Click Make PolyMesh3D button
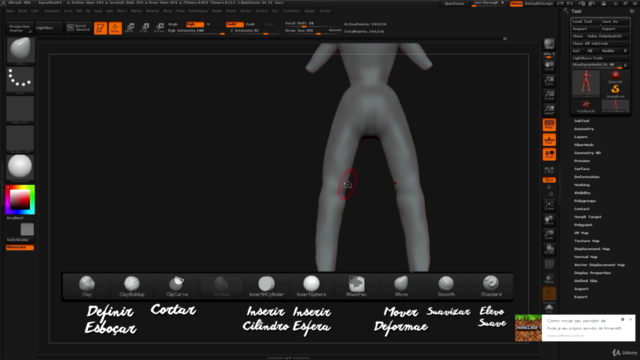This screenshot has height=360, width=640. point(608,36)
